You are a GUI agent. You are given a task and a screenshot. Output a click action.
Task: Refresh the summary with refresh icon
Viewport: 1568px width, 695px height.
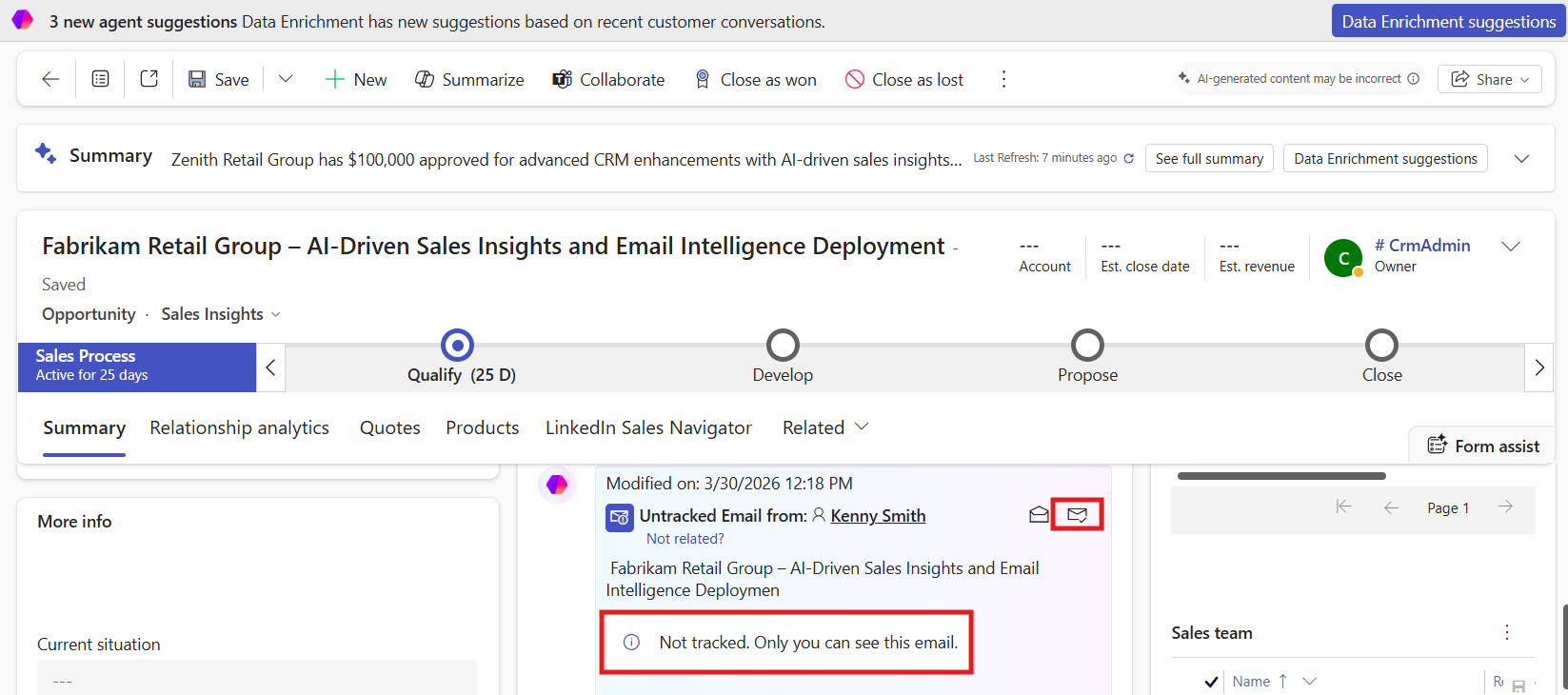(1129, 159)
